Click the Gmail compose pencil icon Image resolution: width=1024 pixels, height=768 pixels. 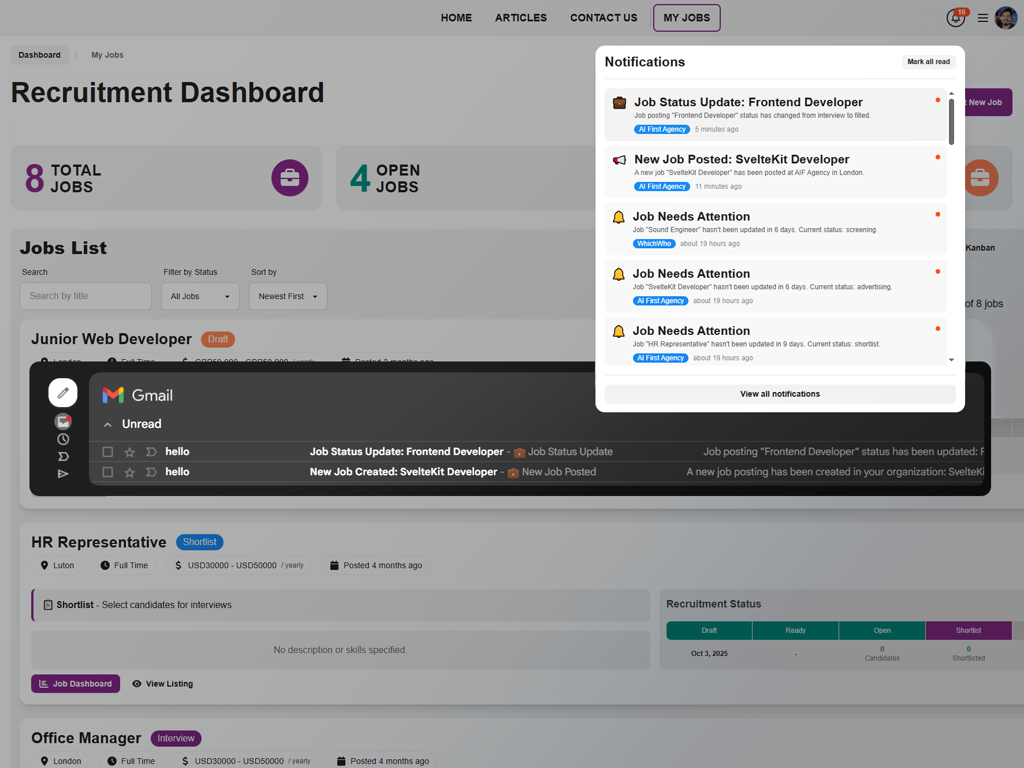coord(63,393)
